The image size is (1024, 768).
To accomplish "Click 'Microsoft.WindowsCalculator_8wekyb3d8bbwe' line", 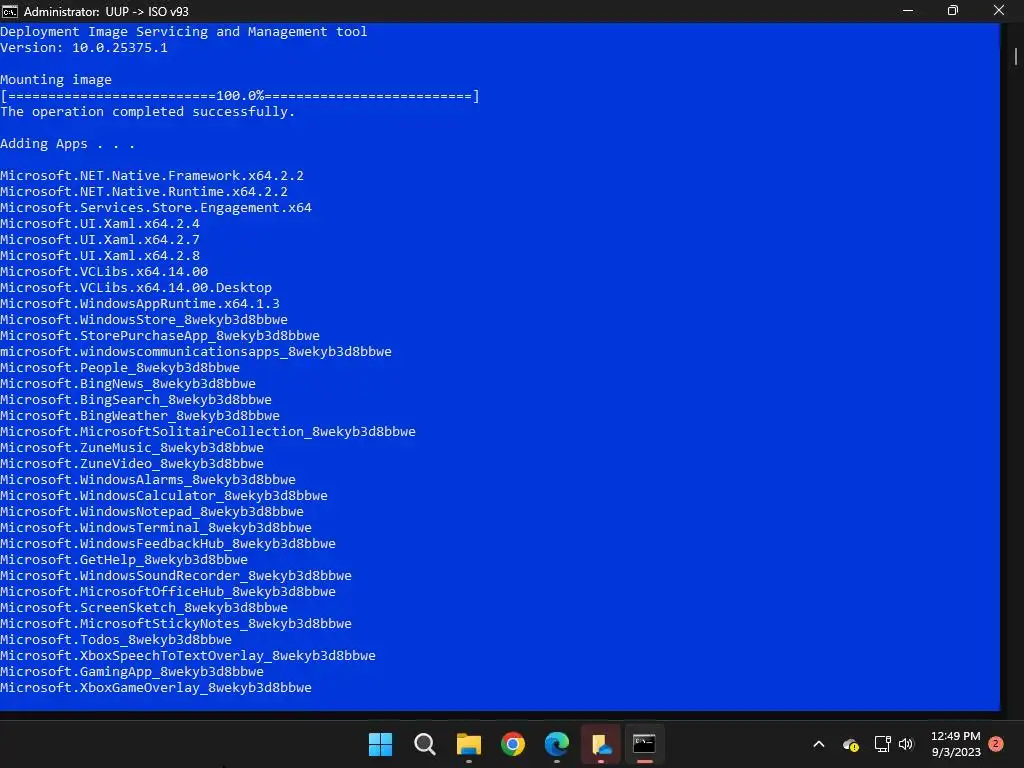I will (164, 496).
